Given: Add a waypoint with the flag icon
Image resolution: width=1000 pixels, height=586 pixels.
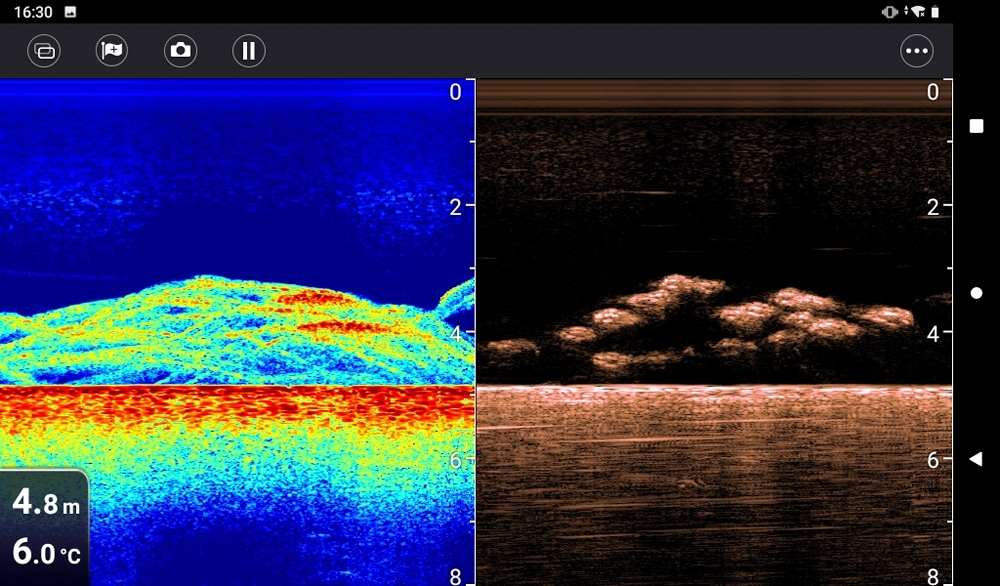Looking at the screenshot, I should [x=112, y=51].
